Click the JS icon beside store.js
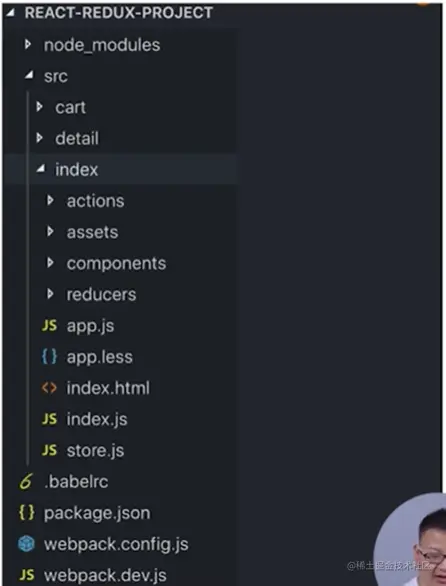 click(x=49, y=450)
